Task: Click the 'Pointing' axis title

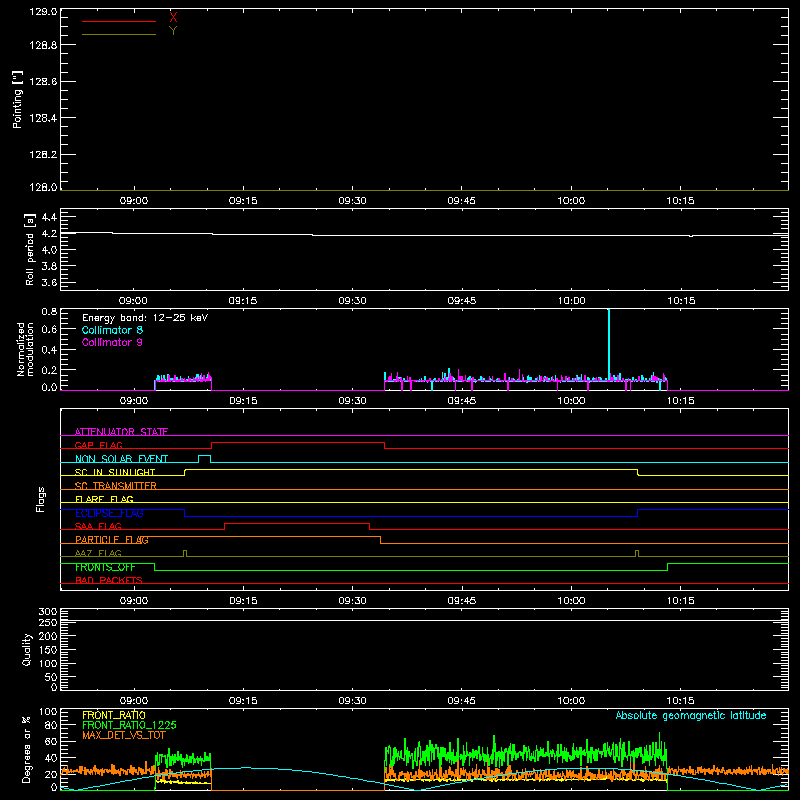Action: [17, 99]
